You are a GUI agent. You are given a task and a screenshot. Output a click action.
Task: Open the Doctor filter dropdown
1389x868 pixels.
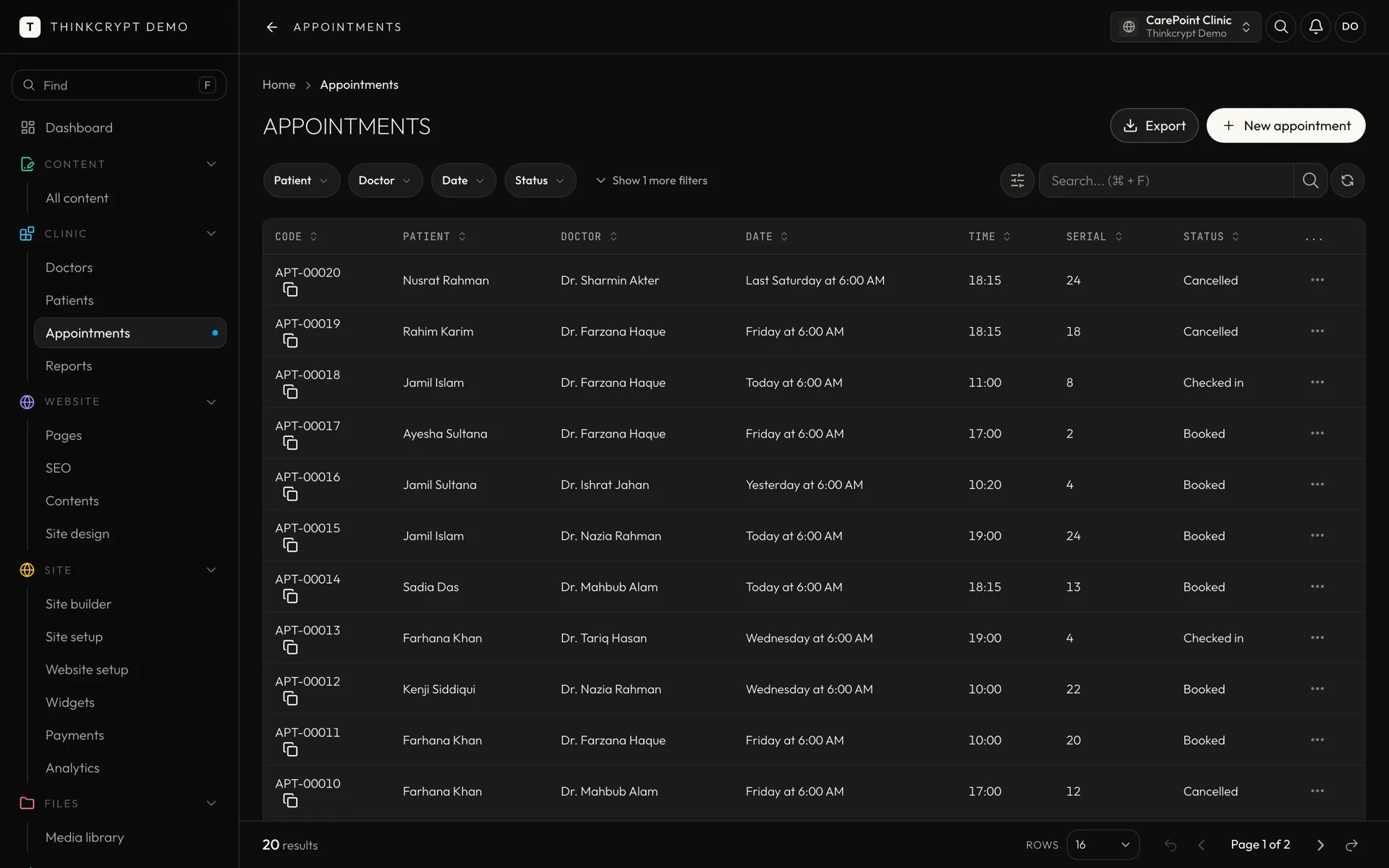[385, 180]
